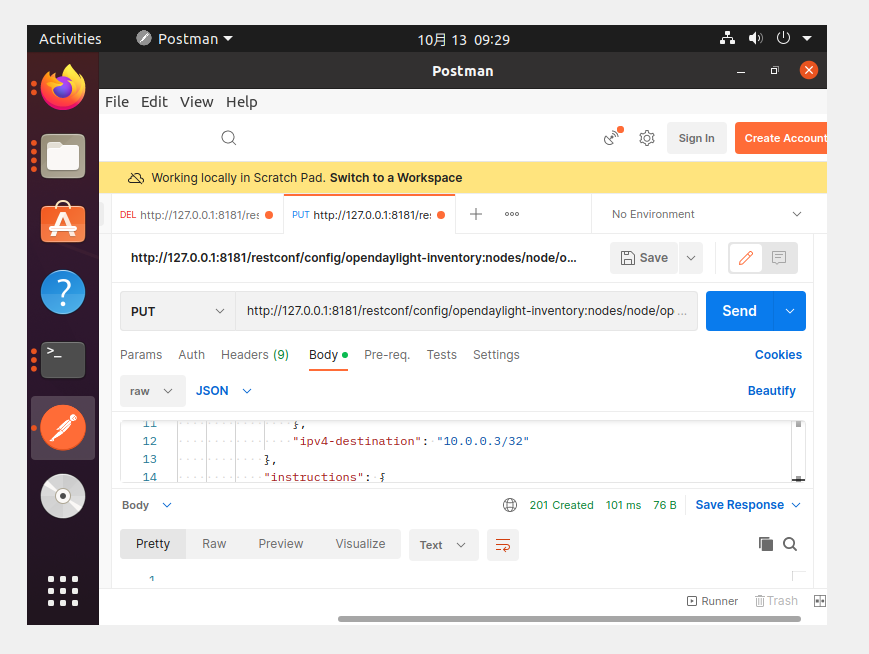Switch to the DEL request tab
869x654 pixels.
coord(197,214)
